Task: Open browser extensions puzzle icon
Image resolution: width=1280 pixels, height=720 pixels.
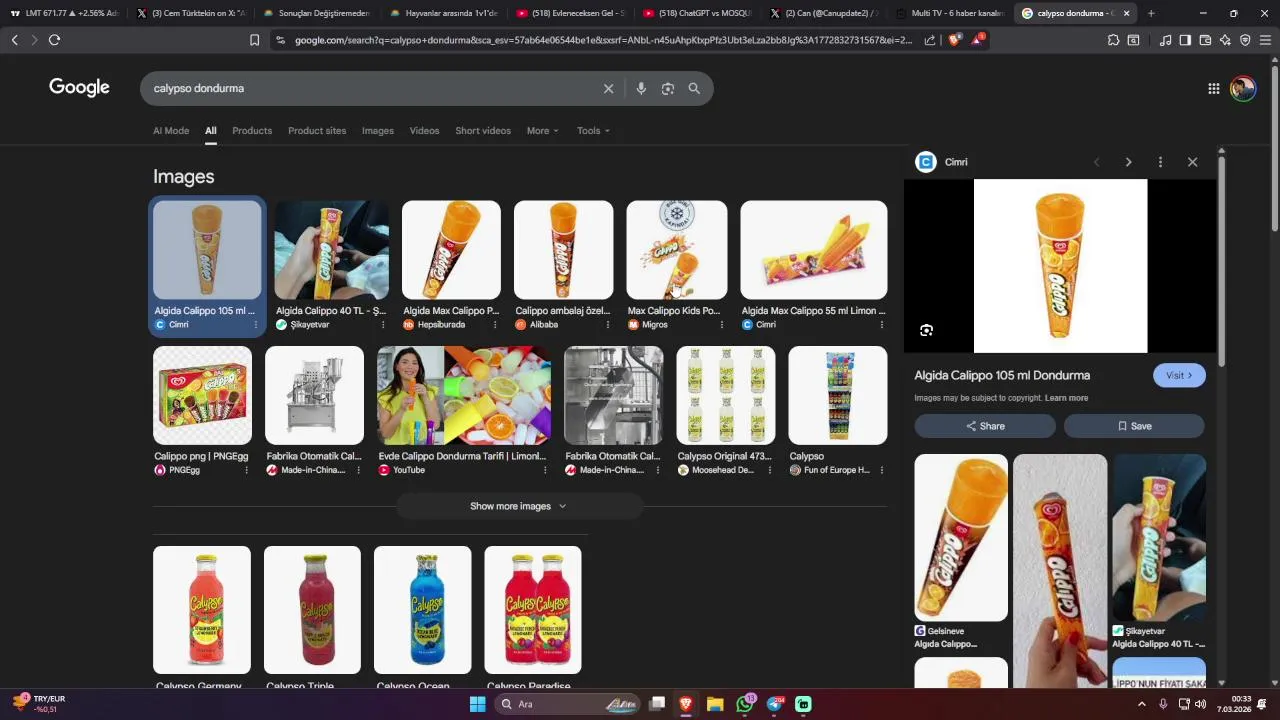Action: pyautogui.click(x=1113, y=40)
